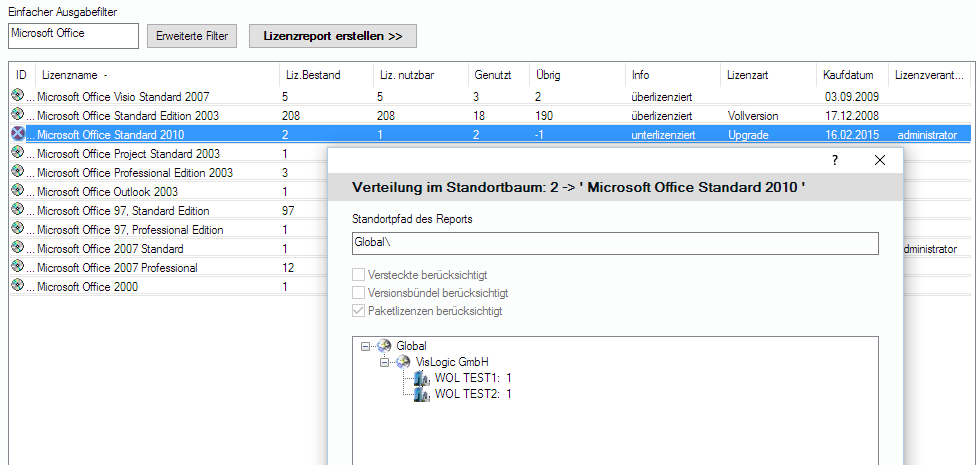The height and width of the screenshot is (465, 977).
Task: Sort by the Lizenzverant... column header
Action: [930, 75]
